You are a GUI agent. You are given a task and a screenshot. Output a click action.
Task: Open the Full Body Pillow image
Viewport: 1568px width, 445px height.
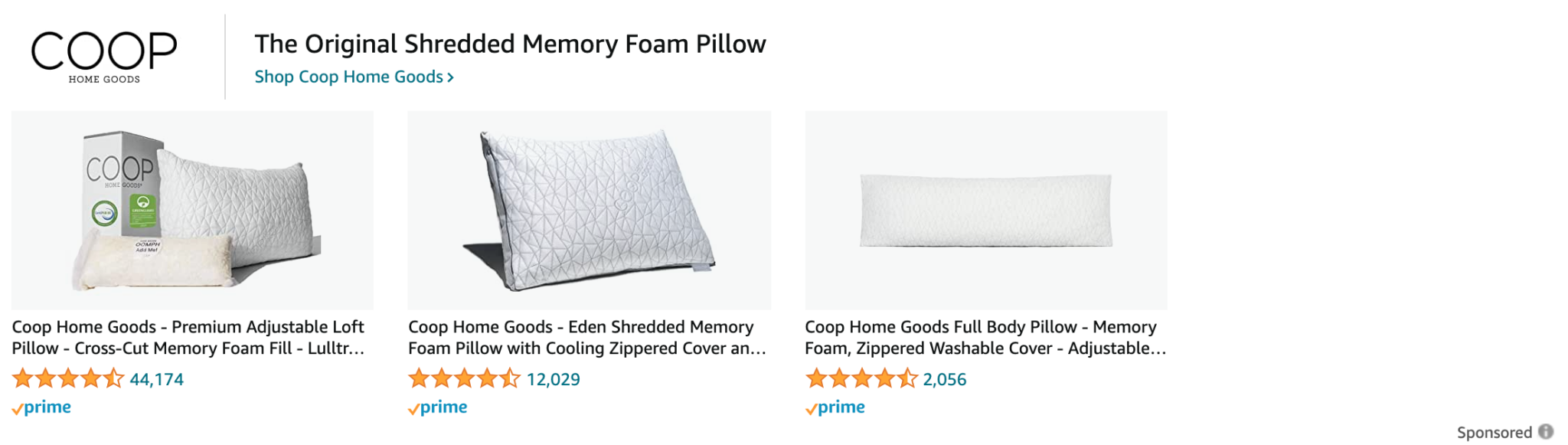986,210
